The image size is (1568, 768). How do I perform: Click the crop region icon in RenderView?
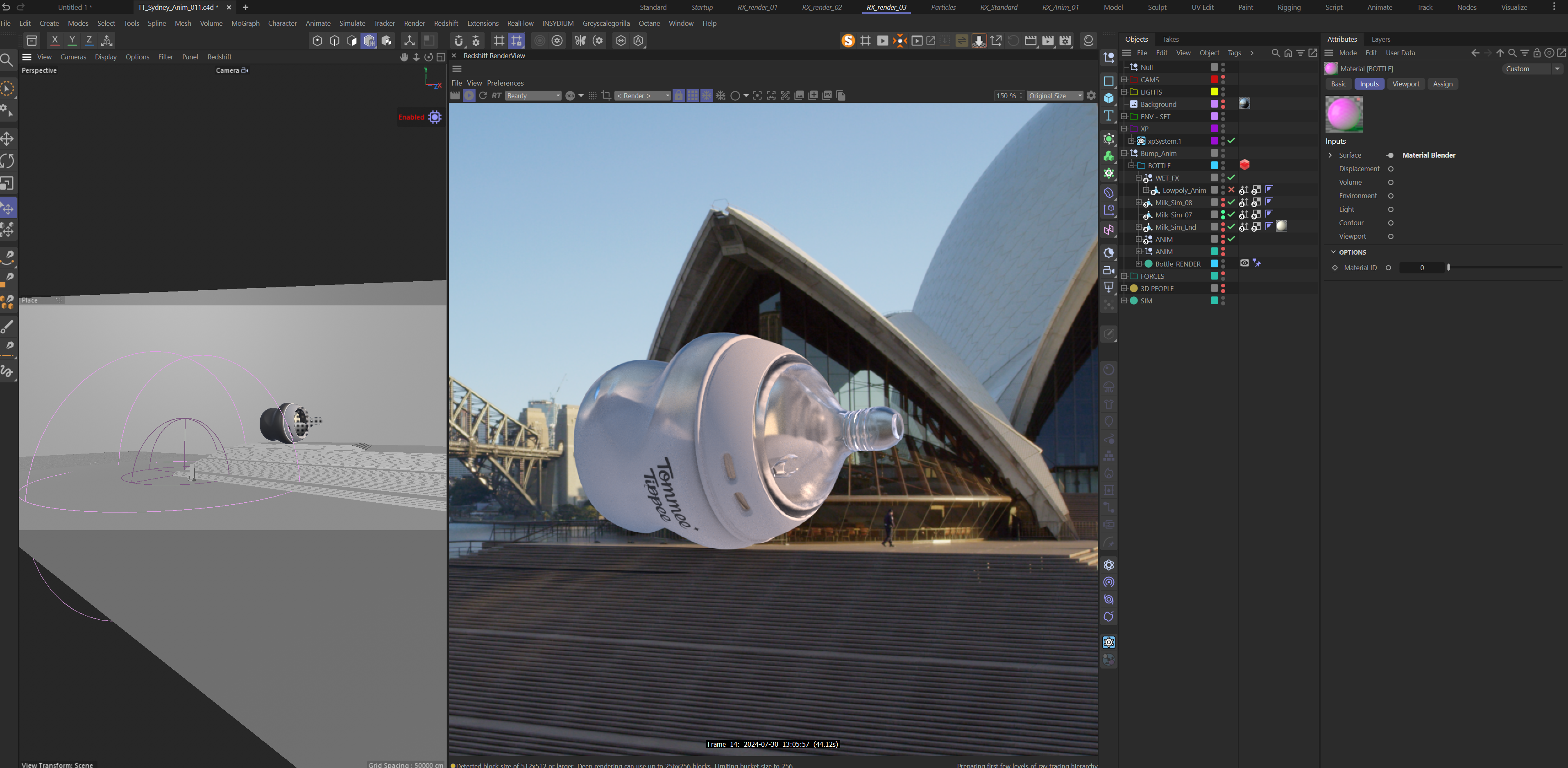(606, 95)
